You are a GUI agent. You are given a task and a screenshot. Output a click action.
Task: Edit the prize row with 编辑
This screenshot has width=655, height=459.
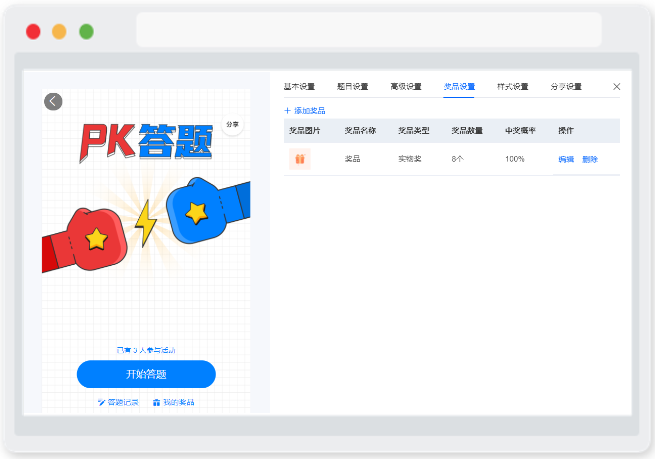[566, 159]
